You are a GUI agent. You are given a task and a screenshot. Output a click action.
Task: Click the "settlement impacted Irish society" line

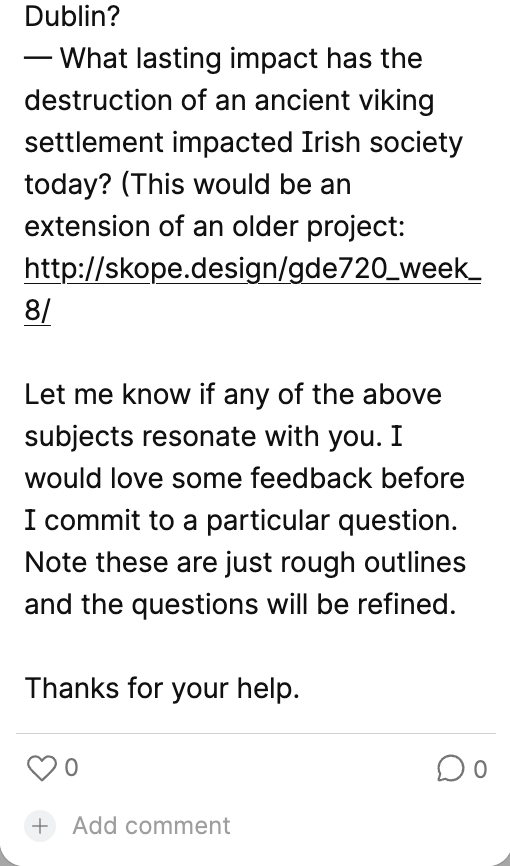point(243,142)
